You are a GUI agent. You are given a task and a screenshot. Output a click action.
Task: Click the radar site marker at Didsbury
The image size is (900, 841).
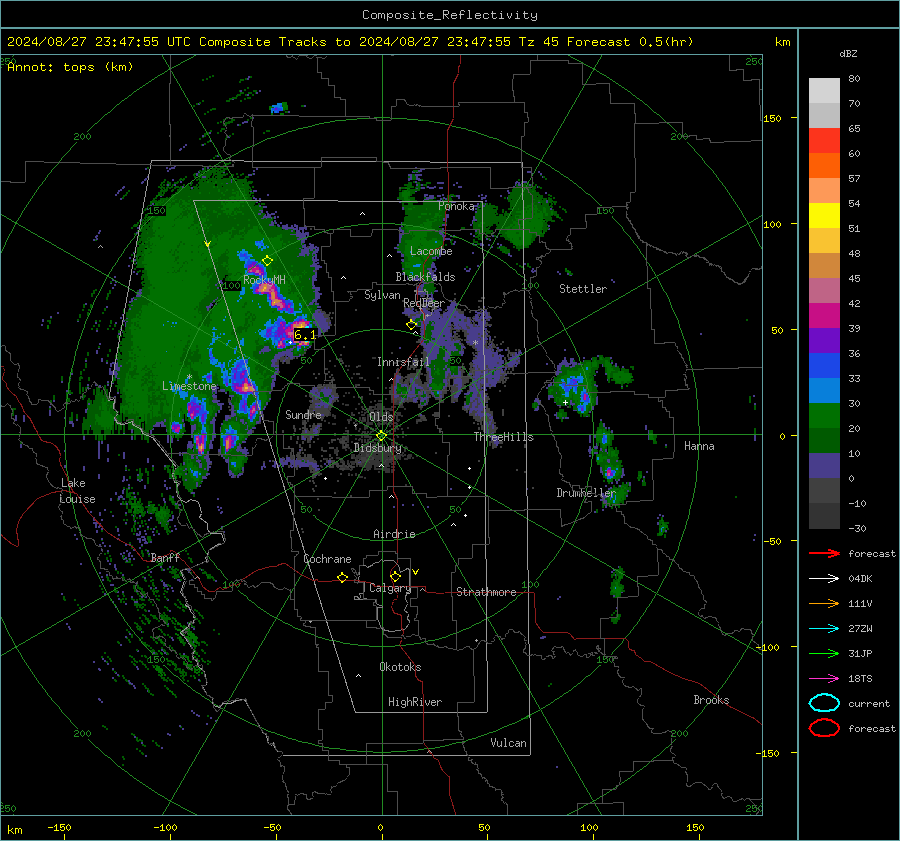pyautogui.click(x=381, y=436)
